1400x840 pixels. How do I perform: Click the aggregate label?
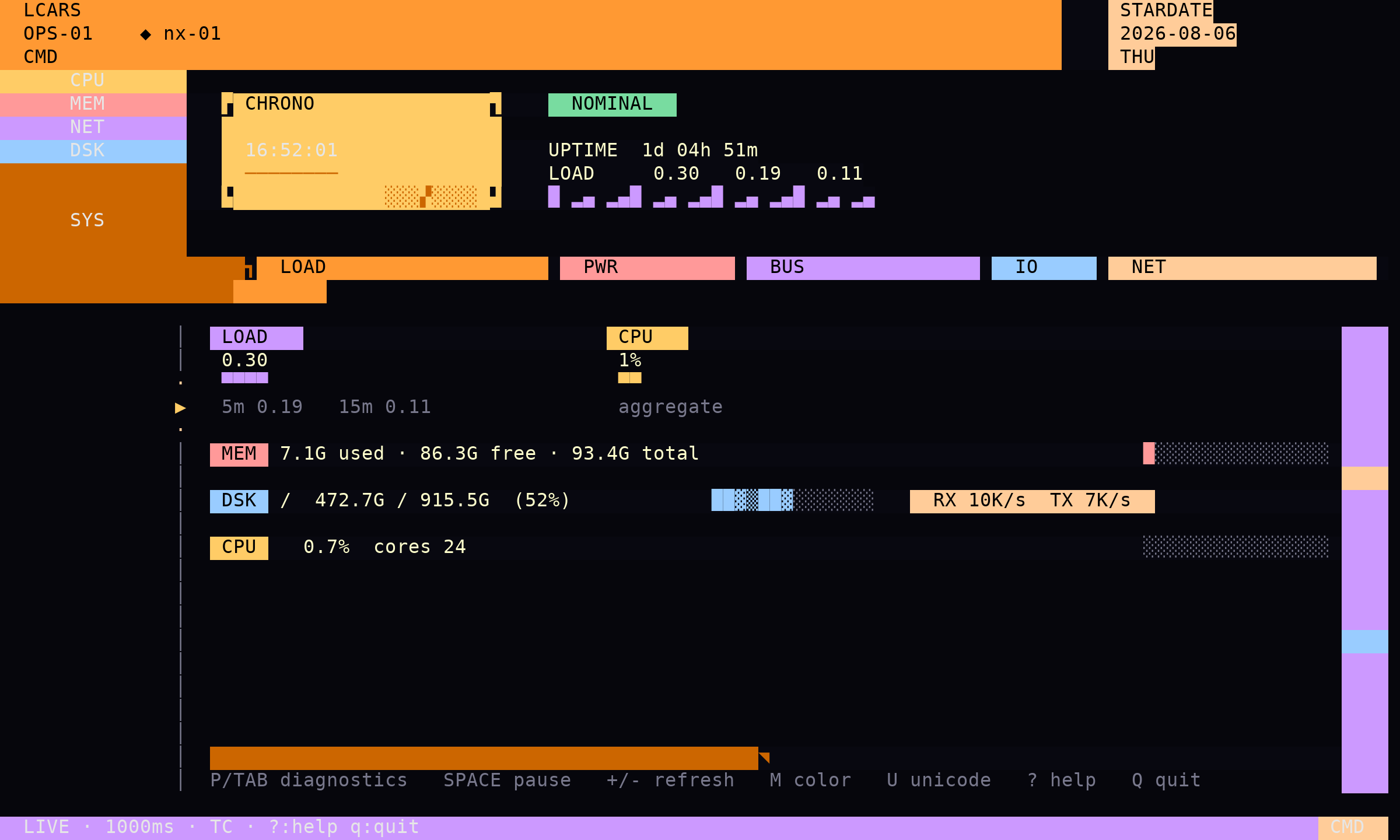pyautogui.click(x=671, y=407)
